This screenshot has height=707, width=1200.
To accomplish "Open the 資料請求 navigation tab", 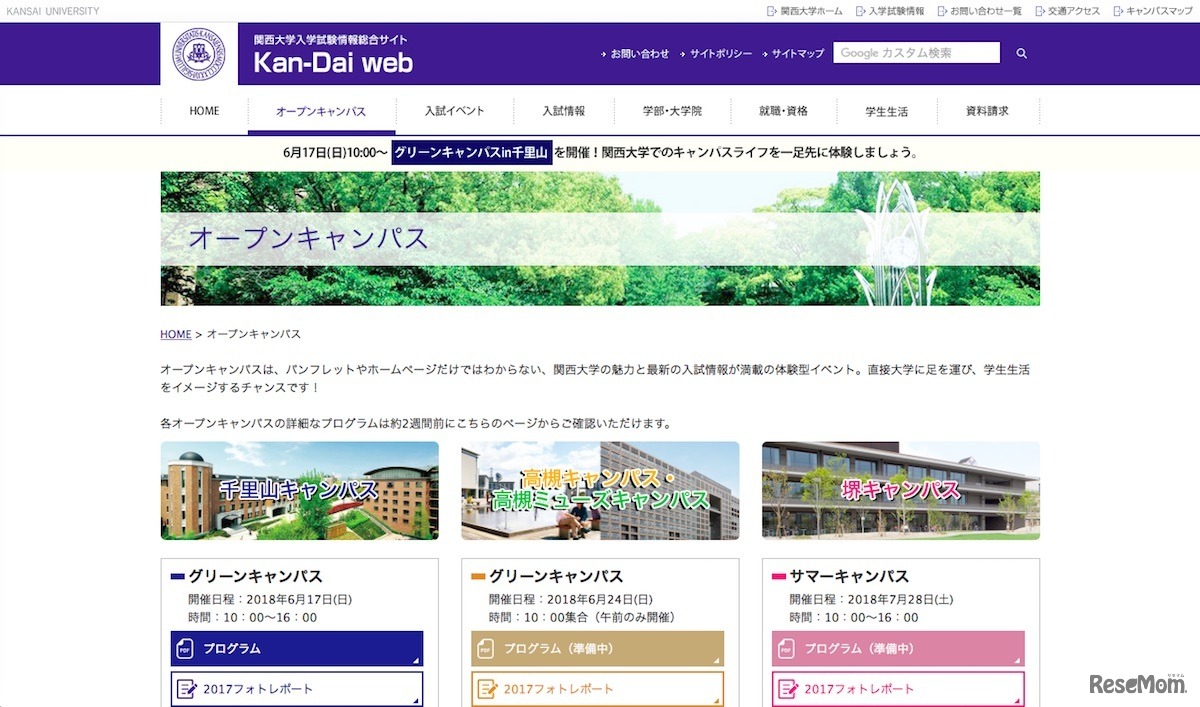I will pos(987,111).
